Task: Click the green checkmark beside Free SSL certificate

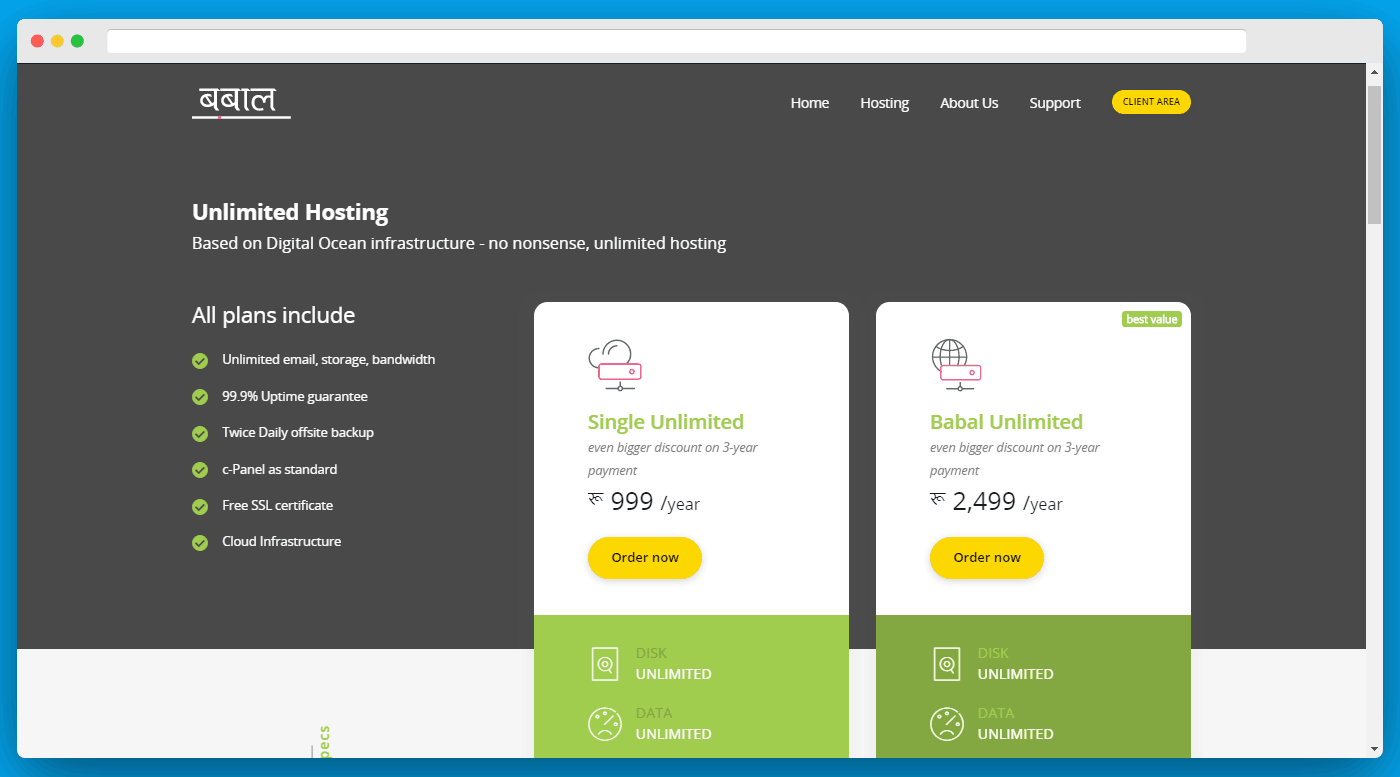Action: pyautogui.click(x=200, y=506)
